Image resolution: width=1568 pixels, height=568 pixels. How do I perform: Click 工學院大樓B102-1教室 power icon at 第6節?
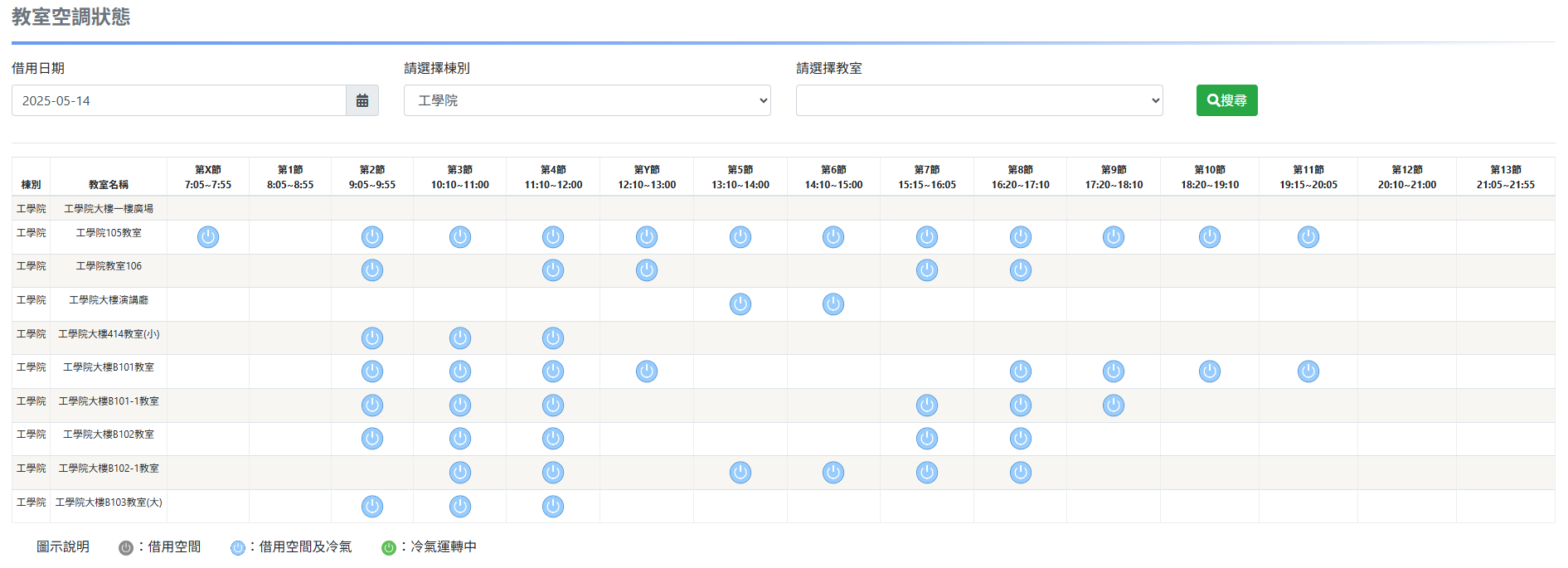833,473
